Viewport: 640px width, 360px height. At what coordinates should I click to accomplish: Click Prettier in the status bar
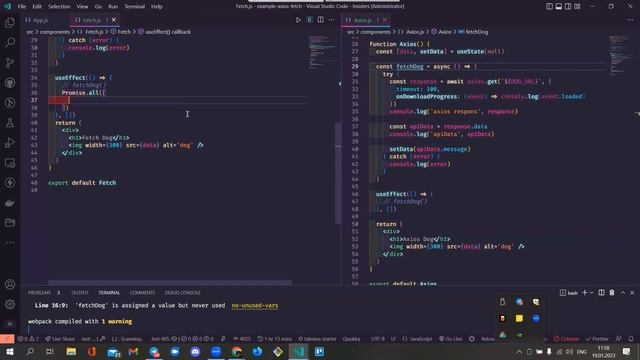click(597, 339)
